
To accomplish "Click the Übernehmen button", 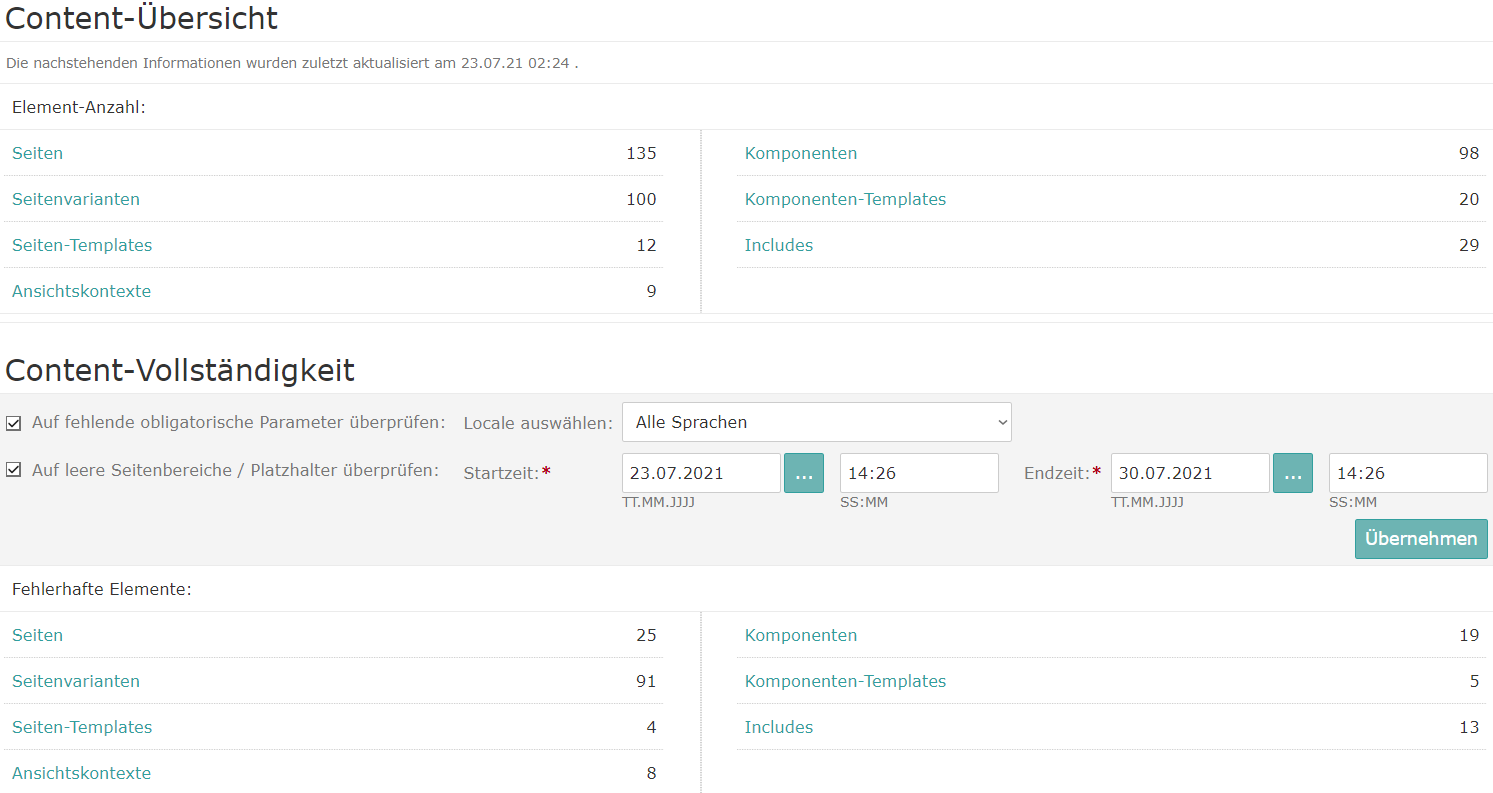I will pos(1420,539).
